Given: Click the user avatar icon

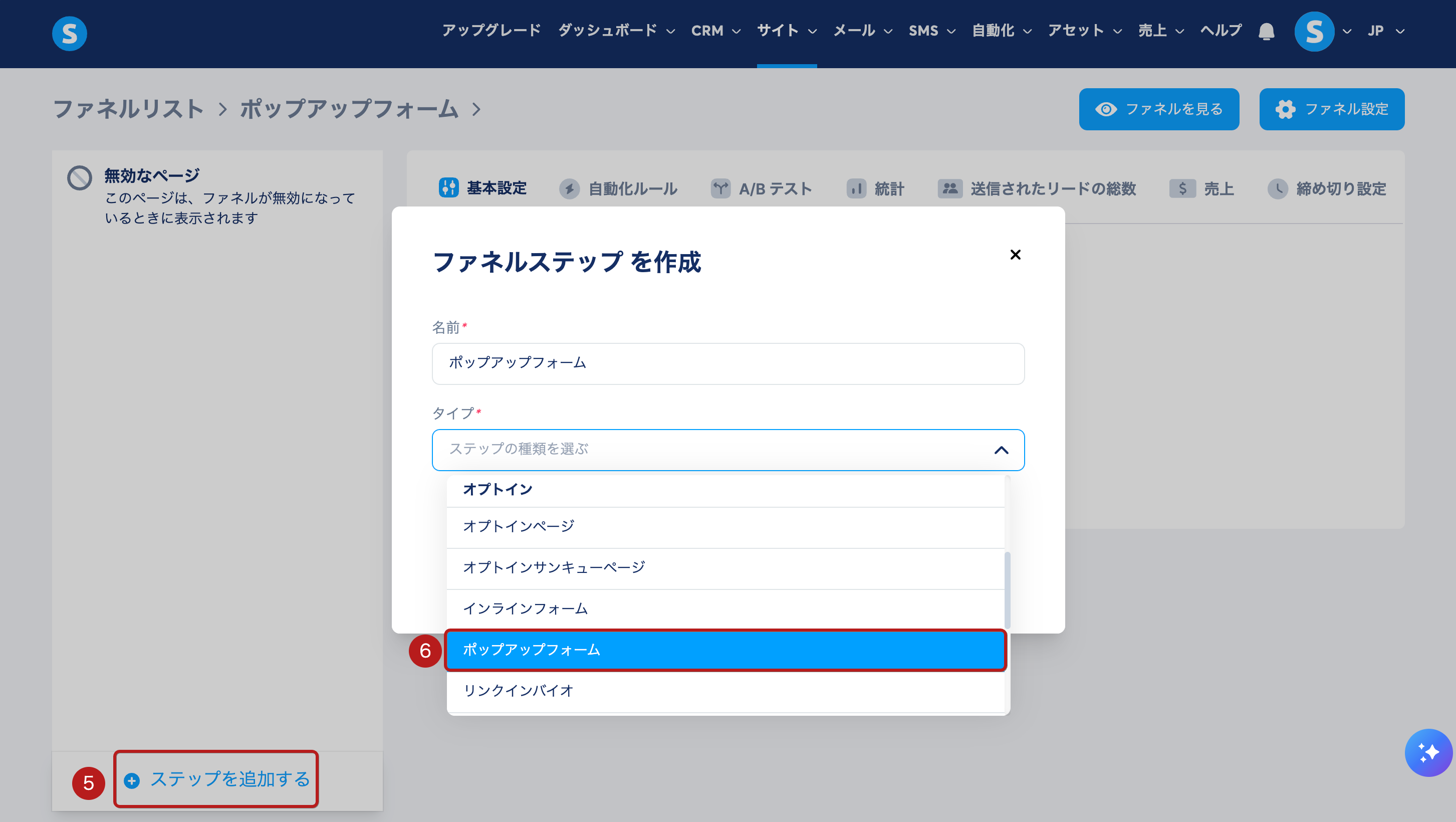Looking at the screenshot, I should 1314,32.
